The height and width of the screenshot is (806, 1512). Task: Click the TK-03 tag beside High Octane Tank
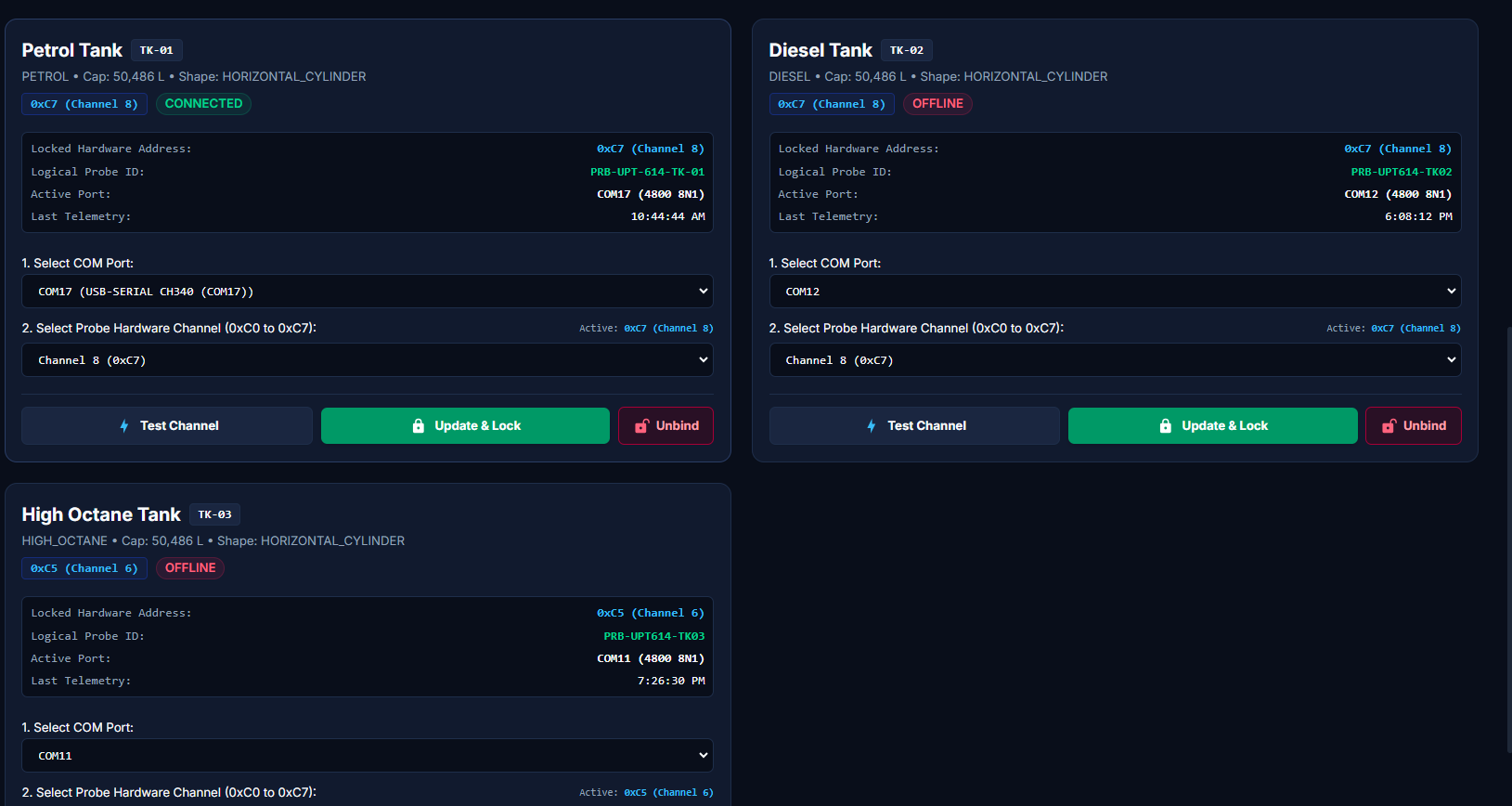215,514
